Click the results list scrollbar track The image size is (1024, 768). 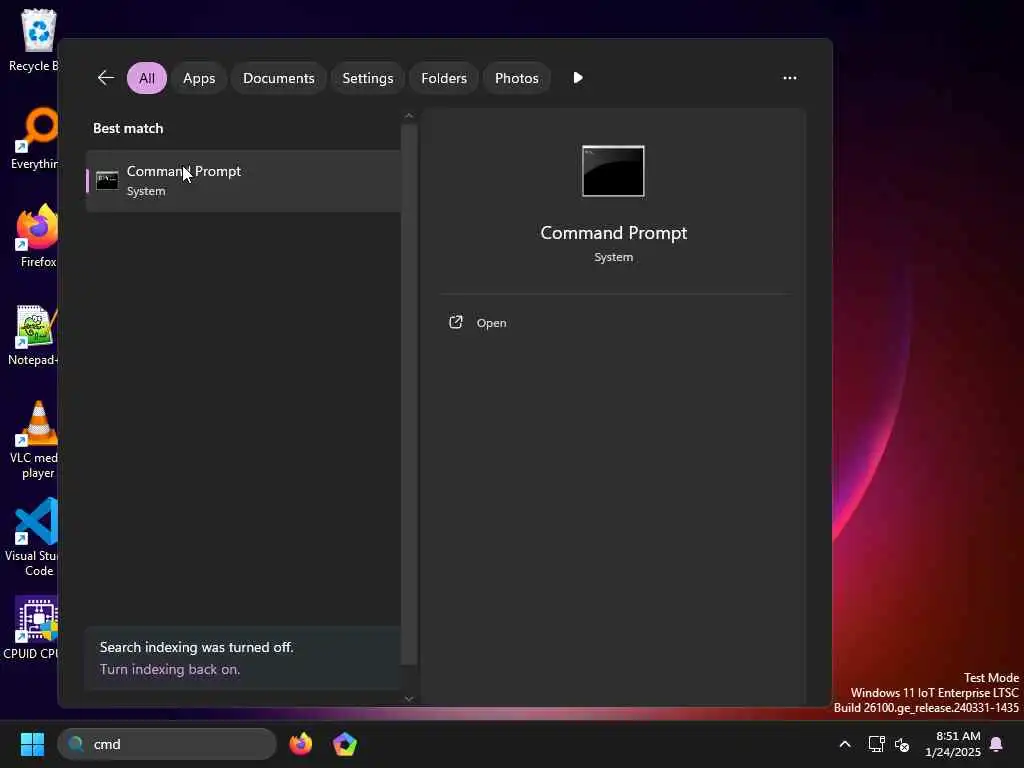point(409,394)
